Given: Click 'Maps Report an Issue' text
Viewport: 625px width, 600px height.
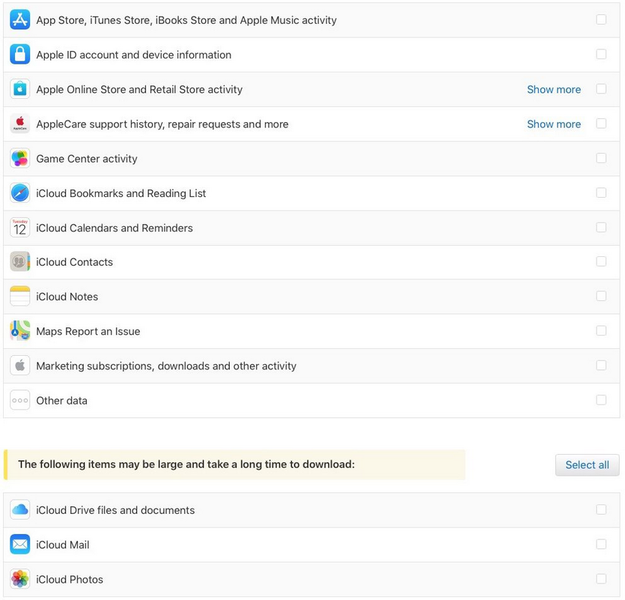Looking at the screenshot, I should (88, 331).
